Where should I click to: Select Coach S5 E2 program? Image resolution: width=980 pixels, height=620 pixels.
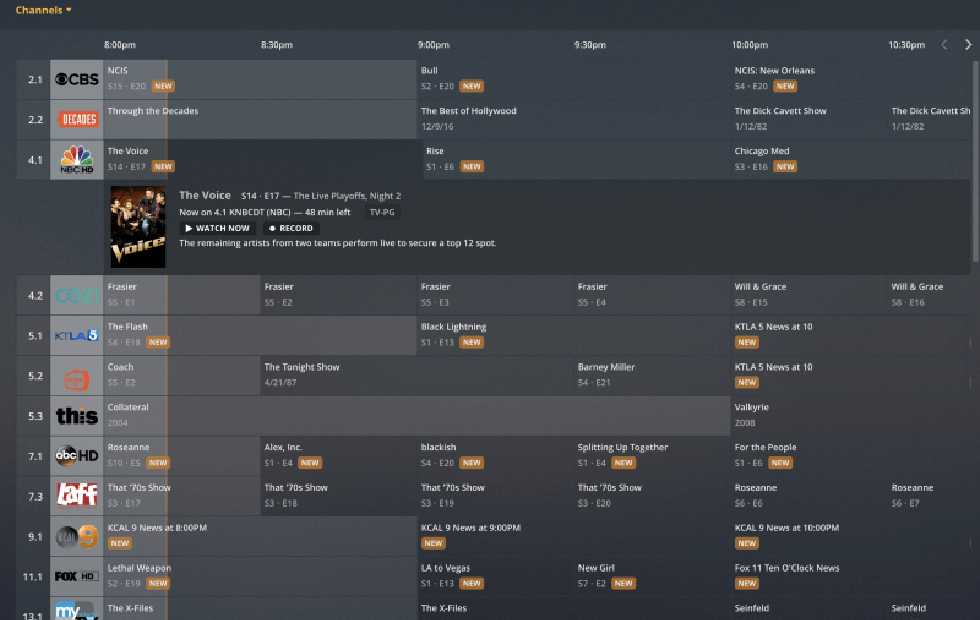pyautogui.click(x=182, y=376)
